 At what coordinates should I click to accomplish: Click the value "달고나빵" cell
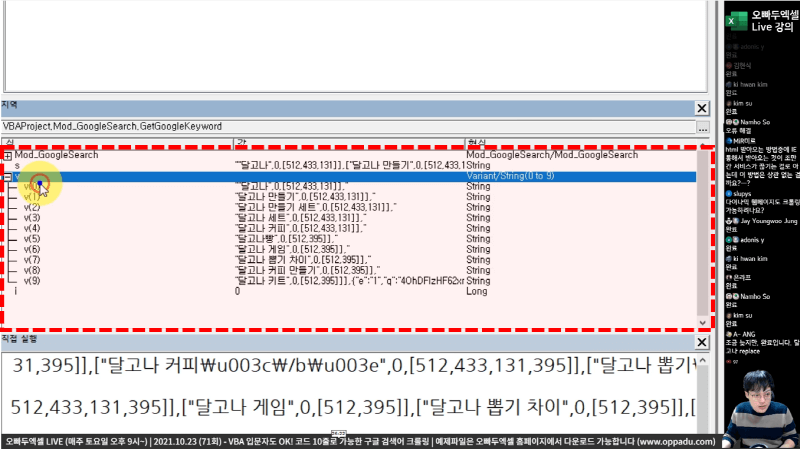pos(286,239)
